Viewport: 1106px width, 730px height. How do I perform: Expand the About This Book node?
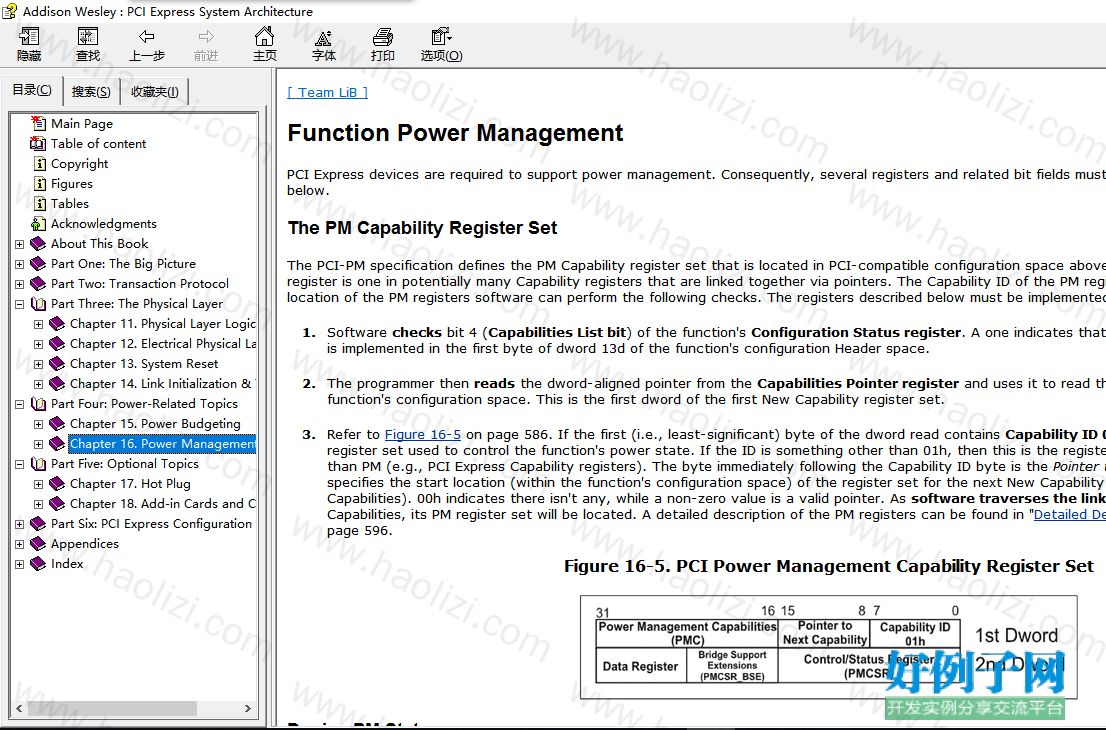[x=20, y=244]
